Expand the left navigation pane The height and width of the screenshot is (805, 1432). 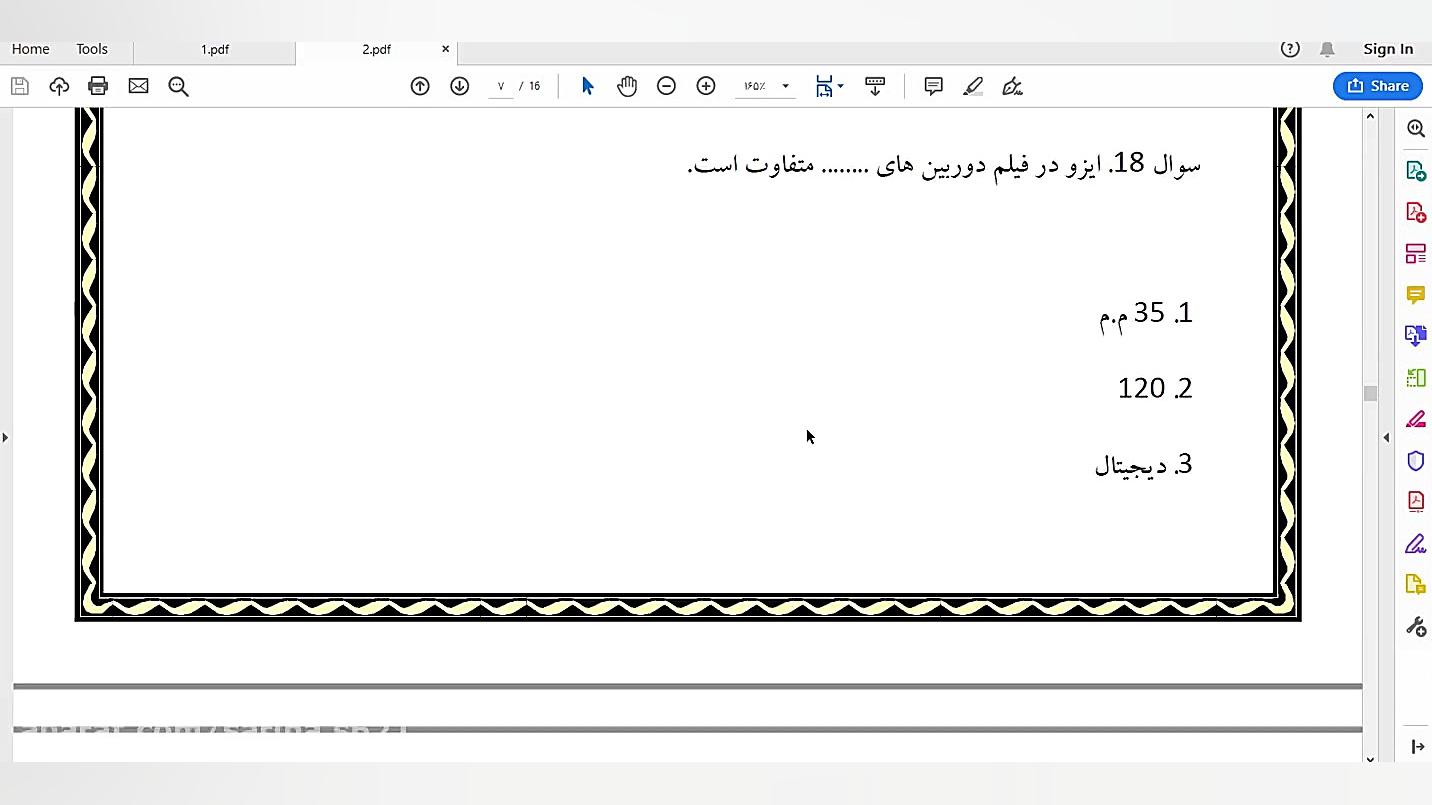point(6,437)
